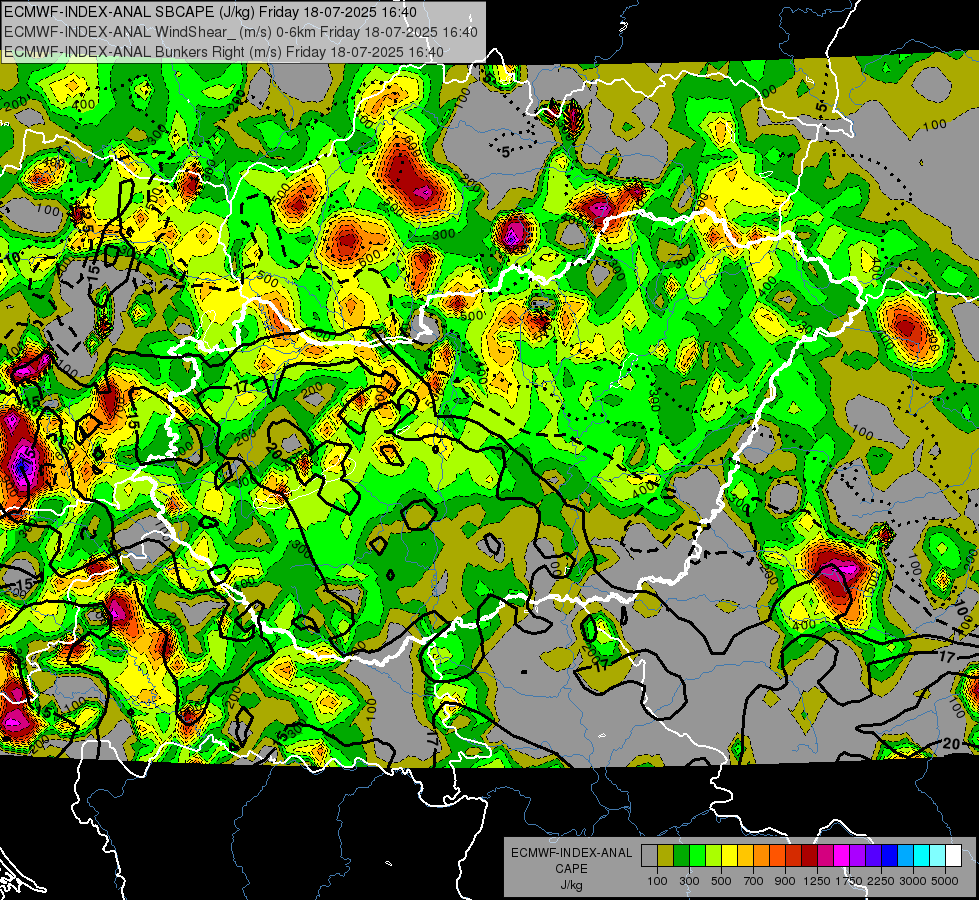Click the dark green legend swatch
Viewport: 979px width, 900px height.
pos(681,856)
